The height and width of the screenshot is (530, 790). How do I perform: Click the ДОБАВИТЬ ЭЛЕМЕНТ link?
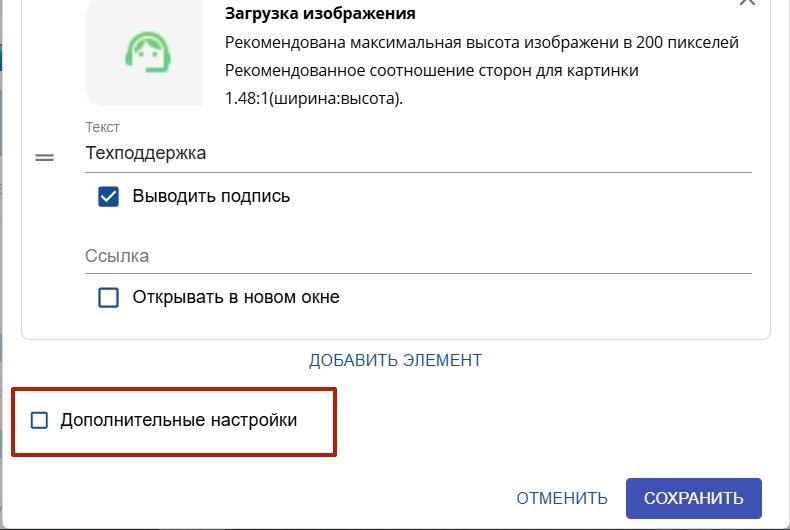(396, 360)
